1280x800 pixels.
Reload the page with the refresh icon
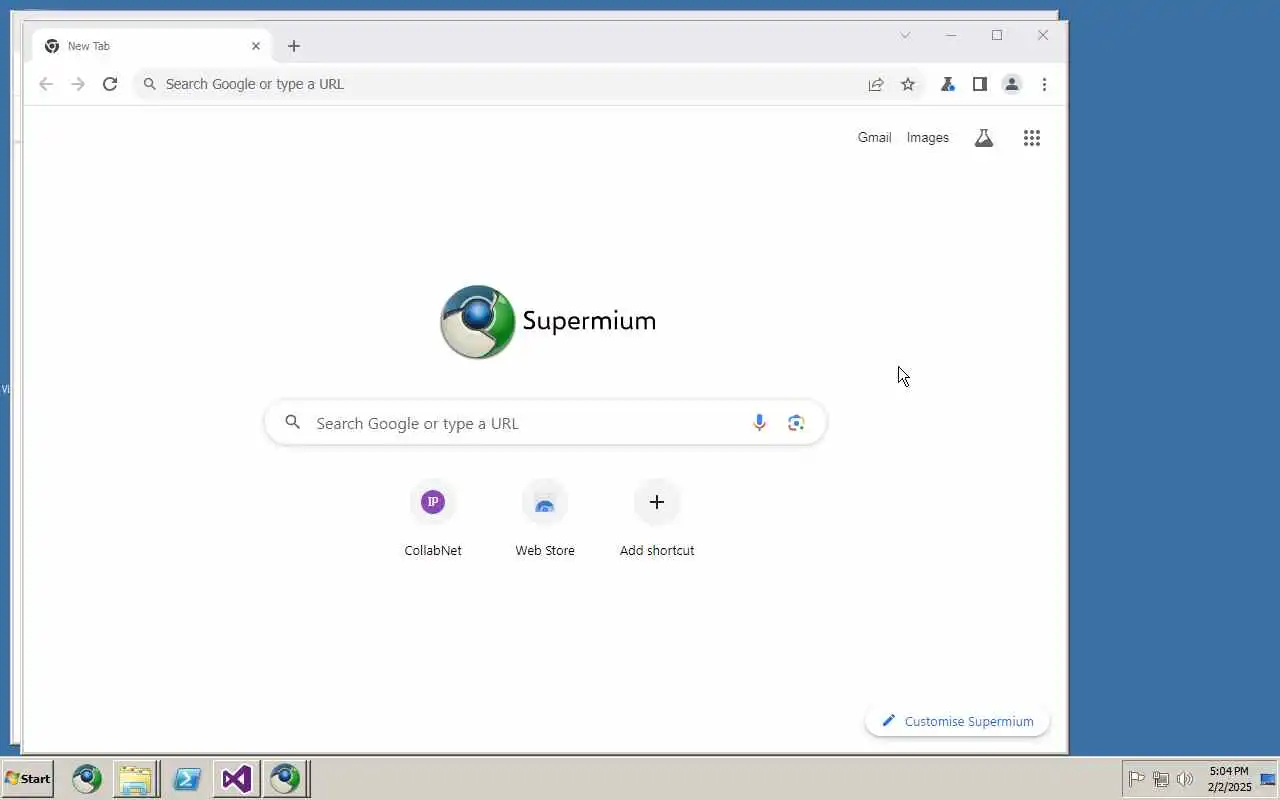point(110,84)
